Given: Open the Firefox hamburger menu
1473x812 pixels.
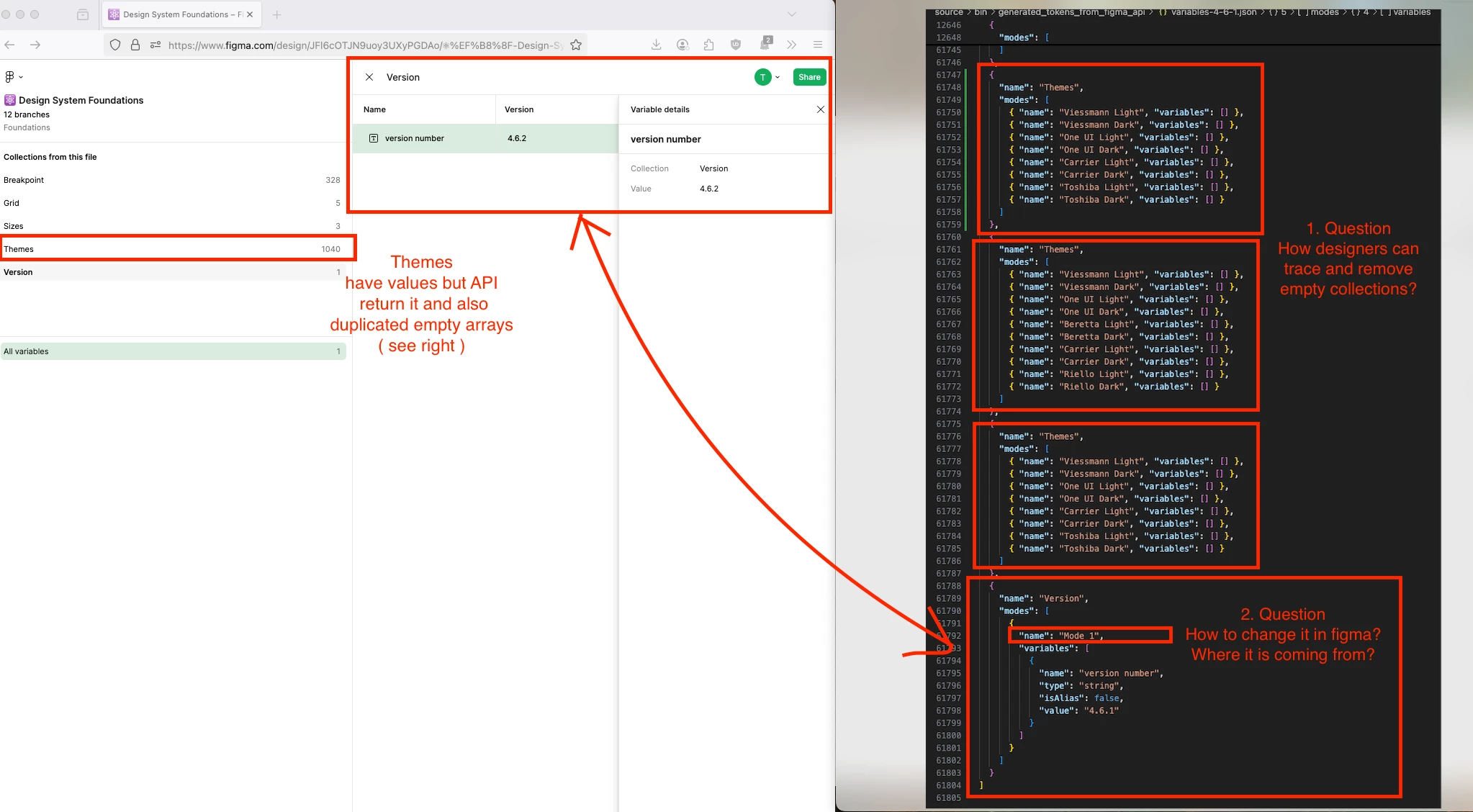Looking at the screenshot, I should pos(818,45).
